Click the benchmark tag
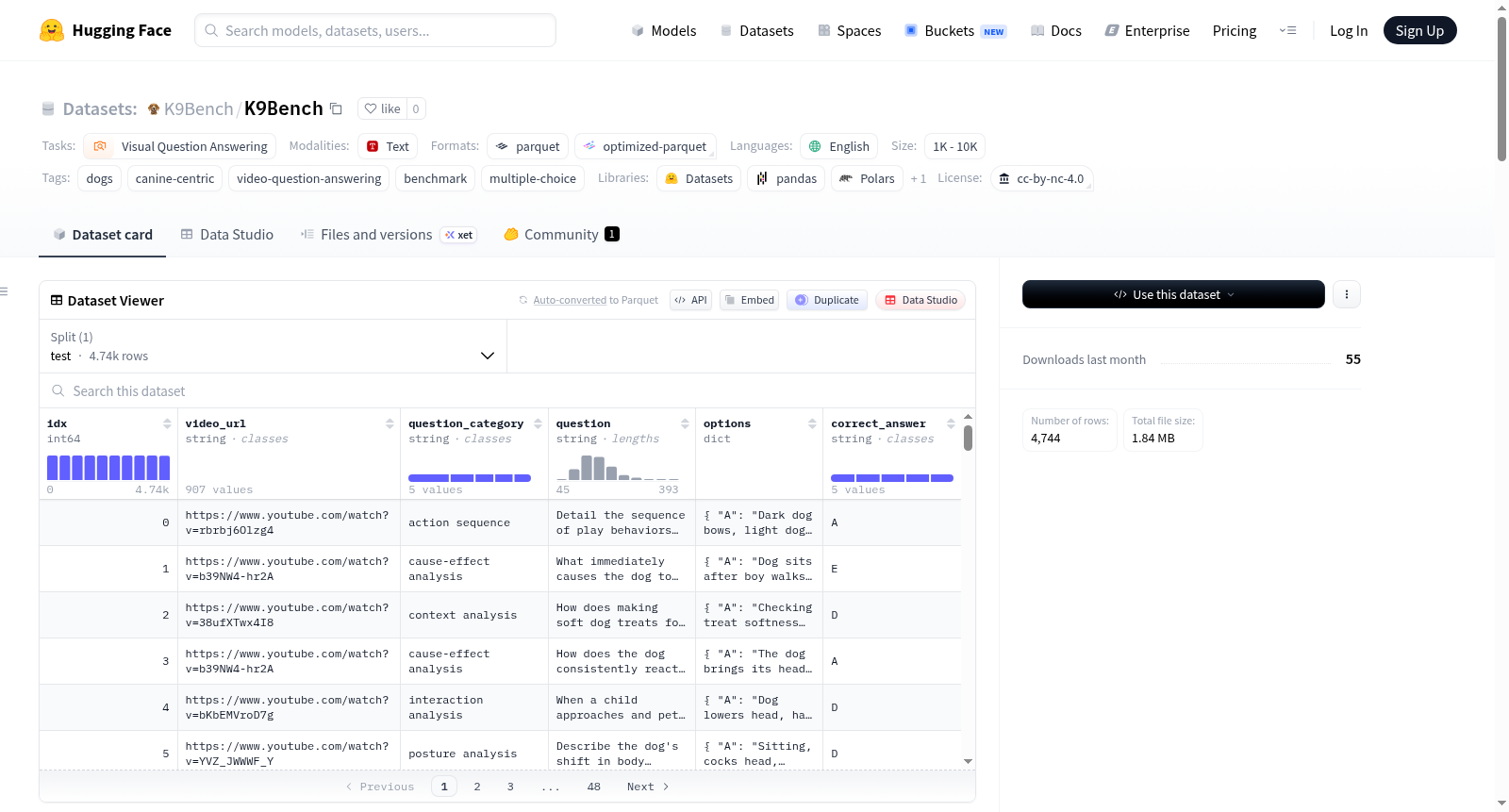The height and width of the screenshot is (812, 1509). [436, 178]
